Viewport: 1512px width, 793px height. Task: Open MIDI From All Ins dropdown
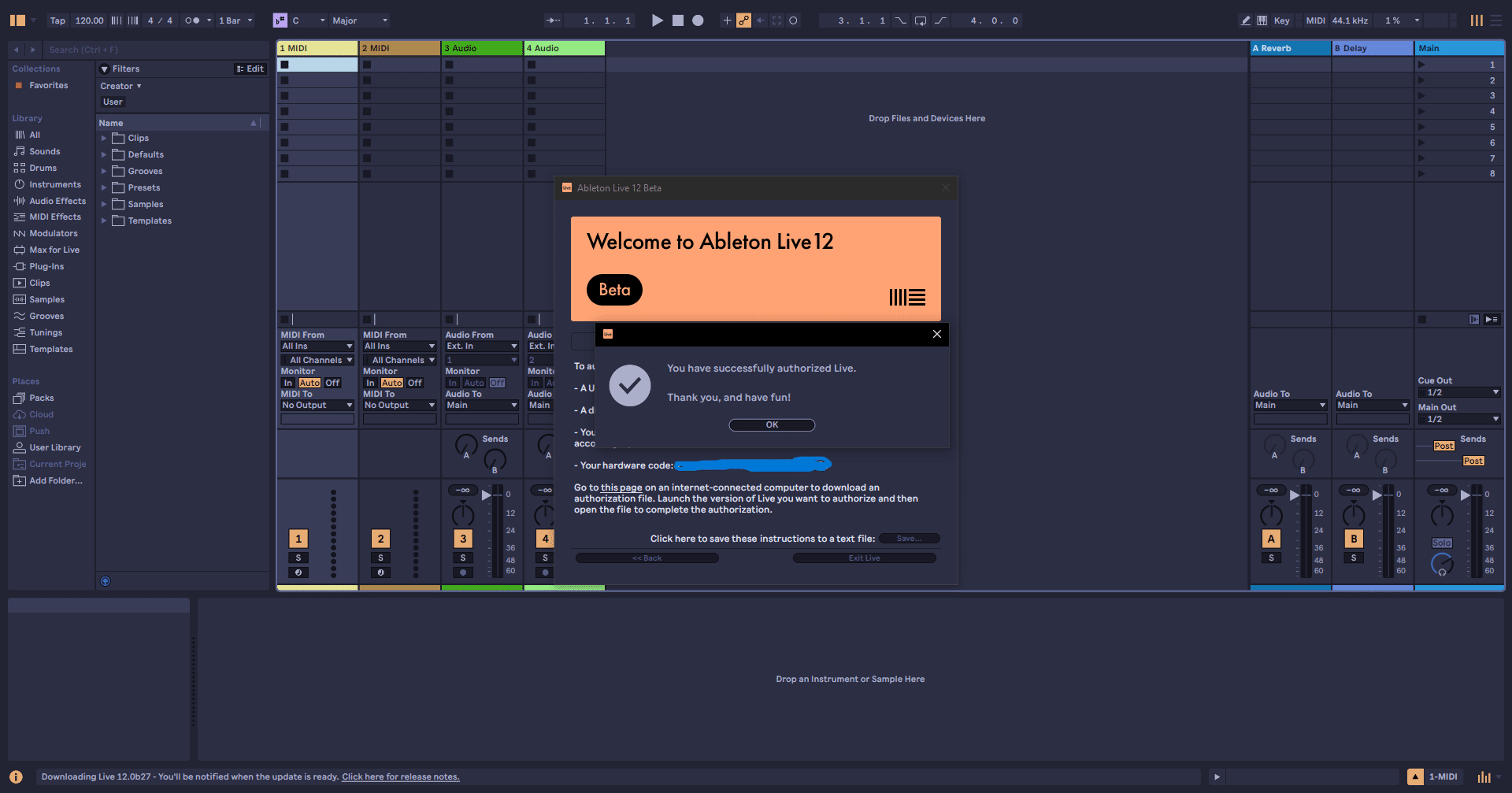point(317,346)
